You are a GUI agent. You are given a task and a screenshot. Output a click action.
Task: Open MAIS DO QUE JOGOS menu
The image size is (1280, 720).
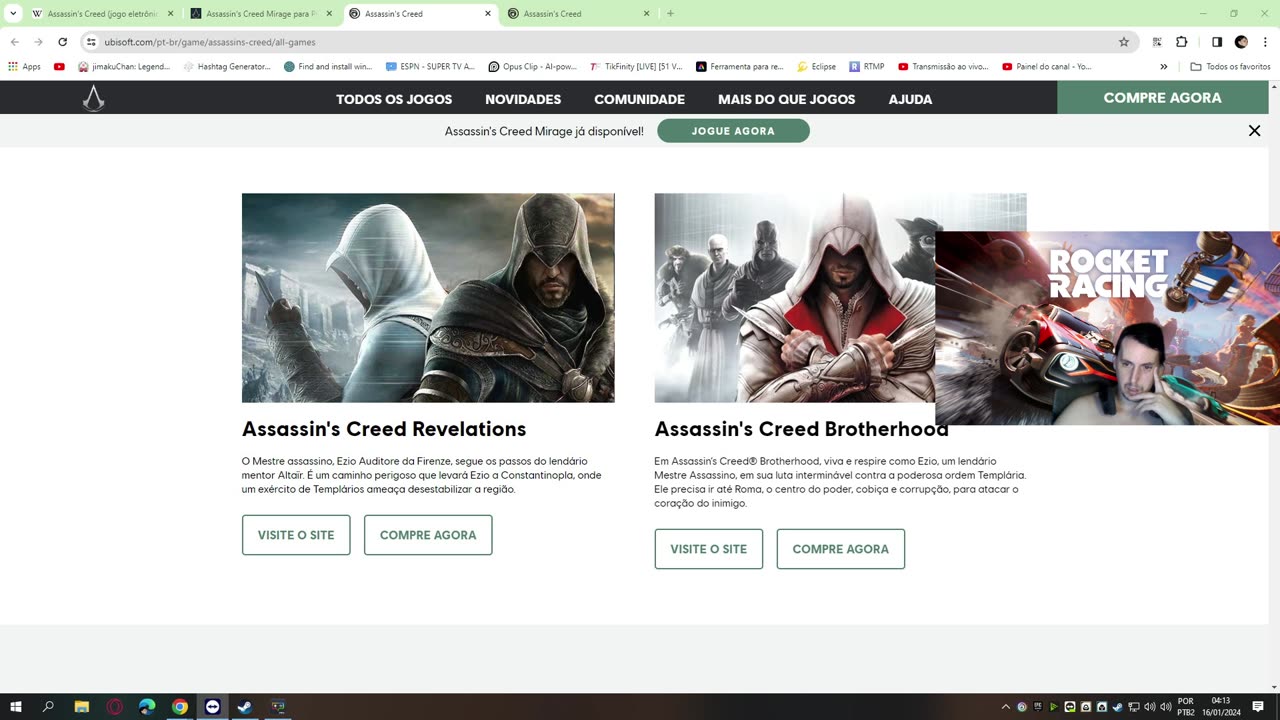point(786,99)
